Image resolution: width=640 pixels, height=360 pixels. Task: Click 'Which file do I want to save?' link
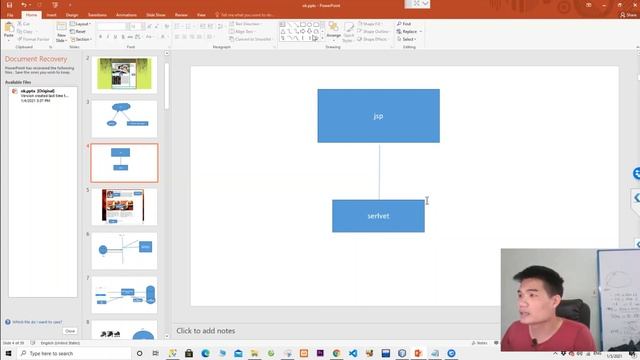coord(38,322)
